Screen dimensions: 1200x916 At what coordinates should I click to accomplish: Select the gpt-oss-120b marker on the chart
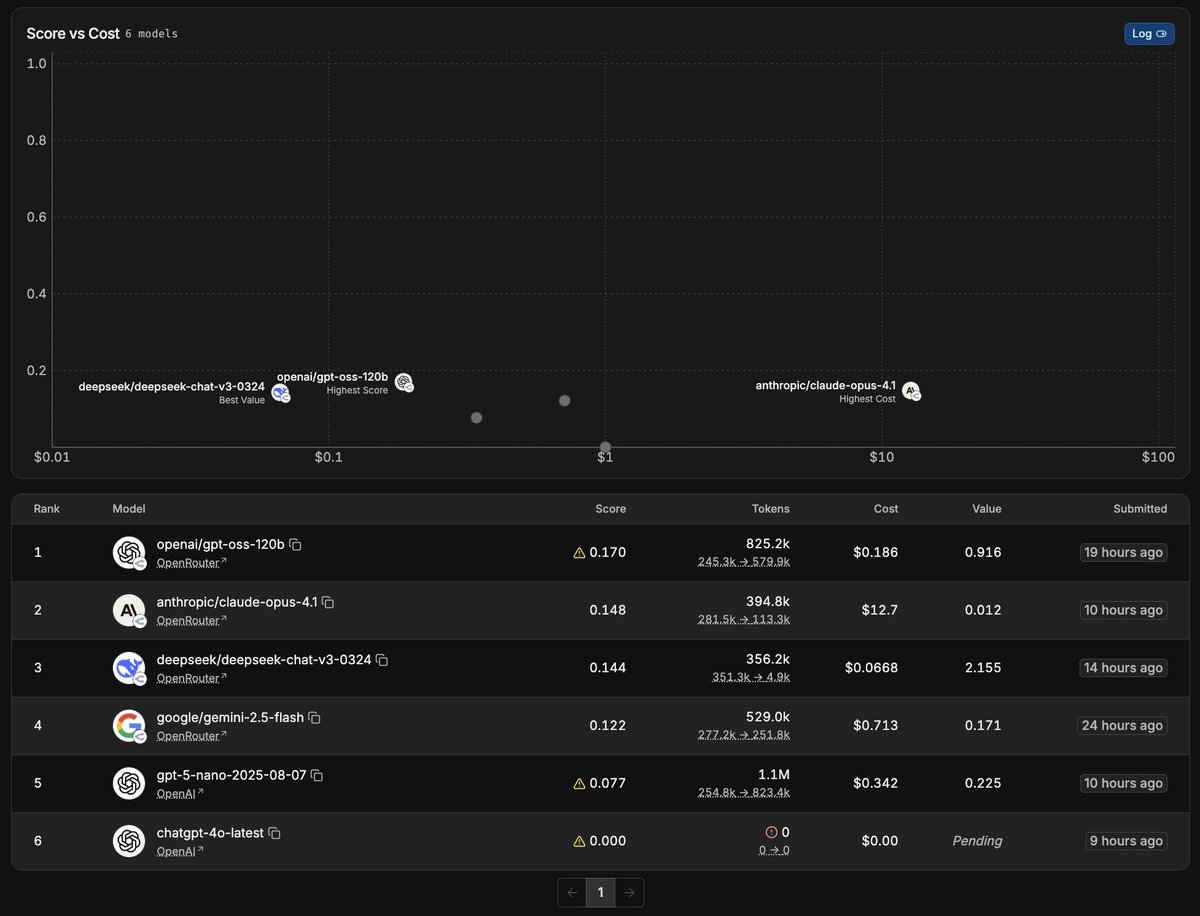(x=403, y=382)
